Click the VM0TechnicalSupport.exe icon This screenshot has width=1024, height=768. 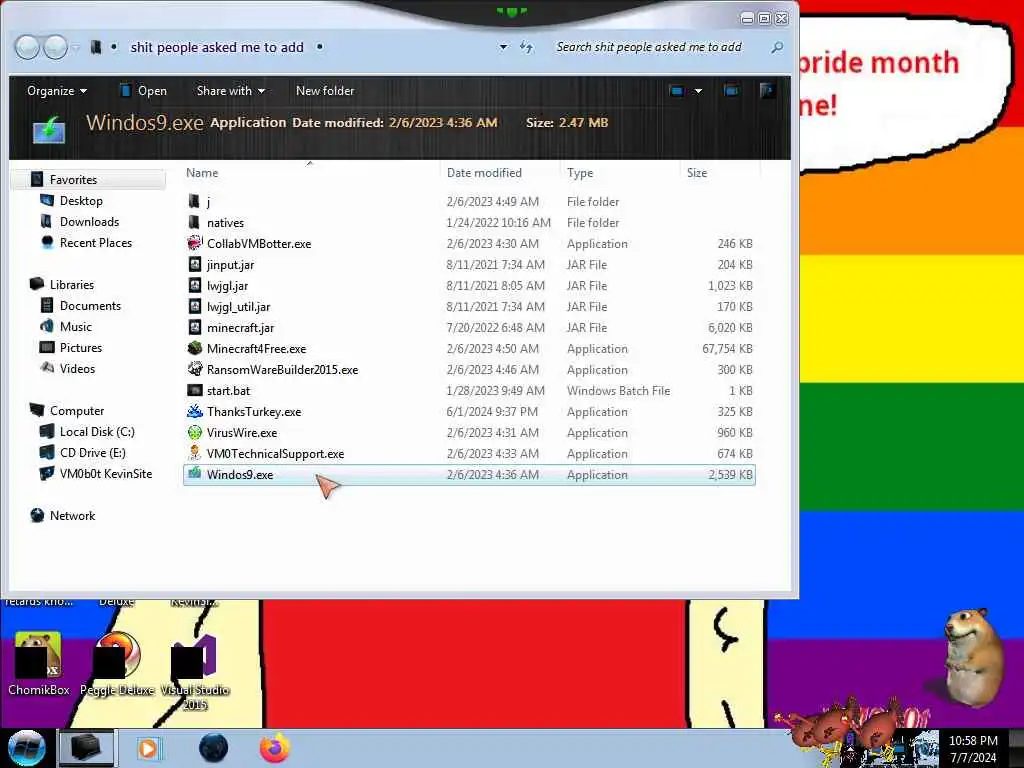point(195,453)
